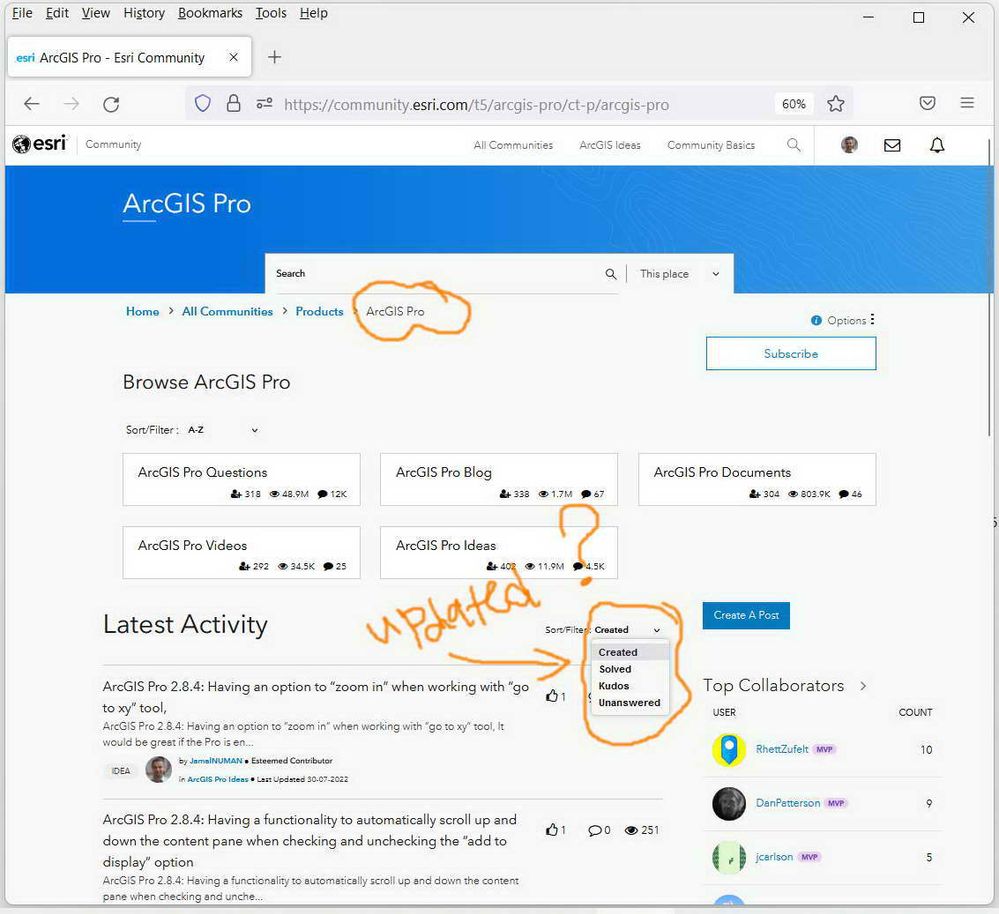
Task: Open site permissions icon in address bar
Action: coord(264,103)
